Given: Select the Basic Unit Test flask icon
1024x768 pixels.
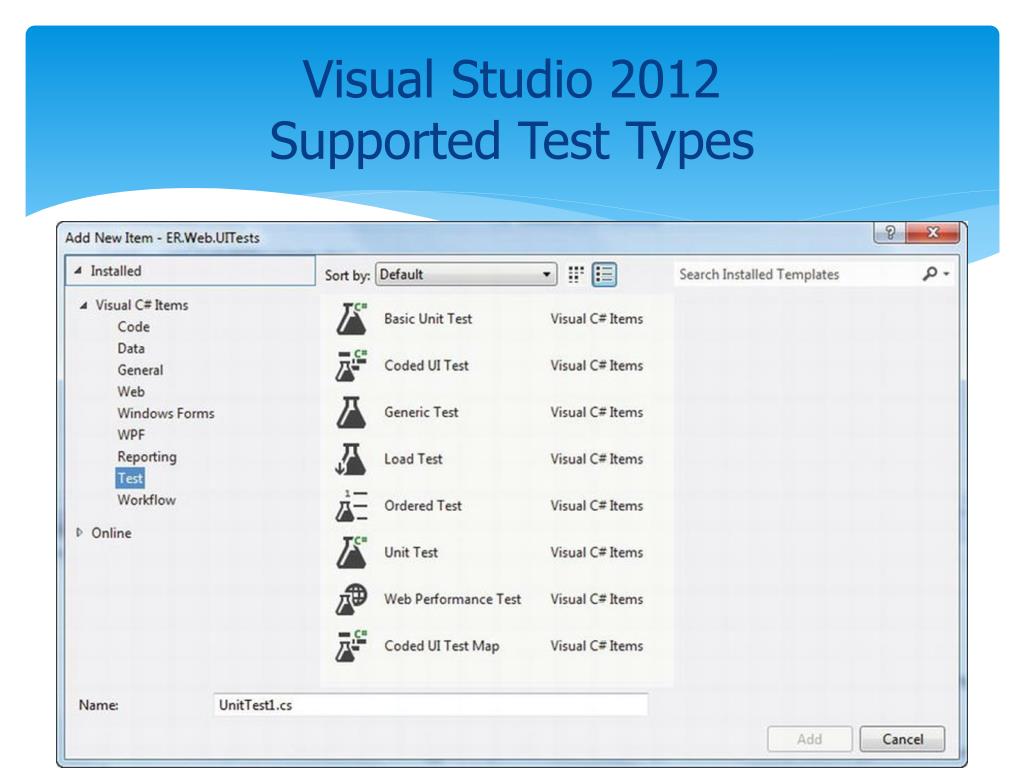Looking at the screenshot, I should 352,319.
